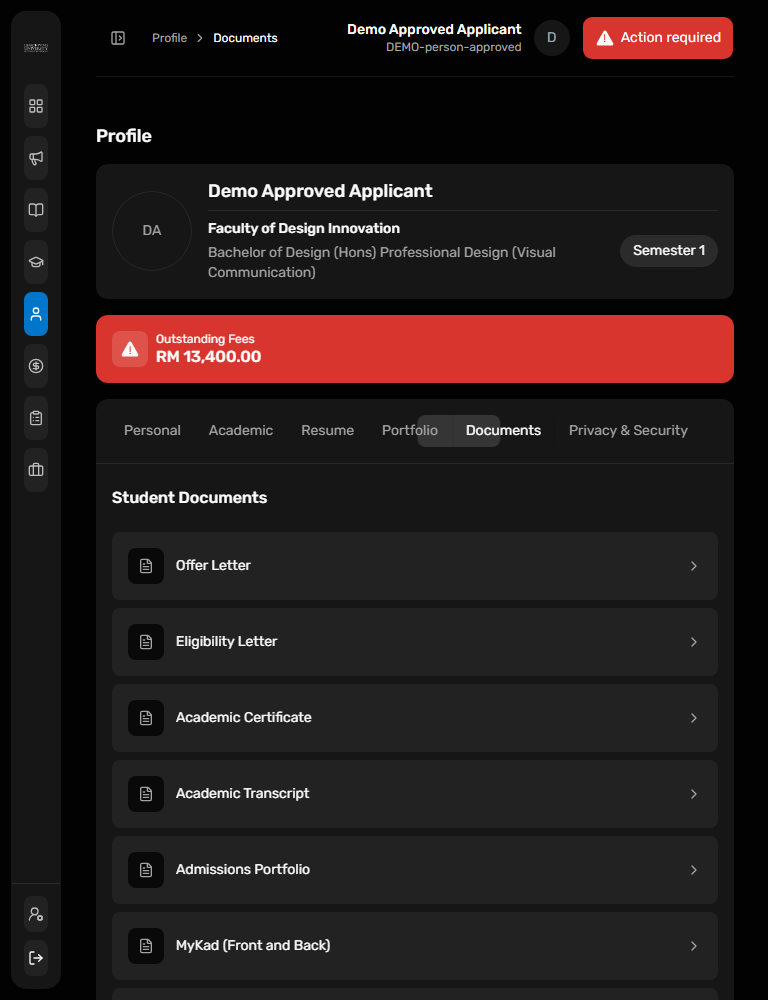Expand the Offer Letter chevron

[x=693, y=566]
